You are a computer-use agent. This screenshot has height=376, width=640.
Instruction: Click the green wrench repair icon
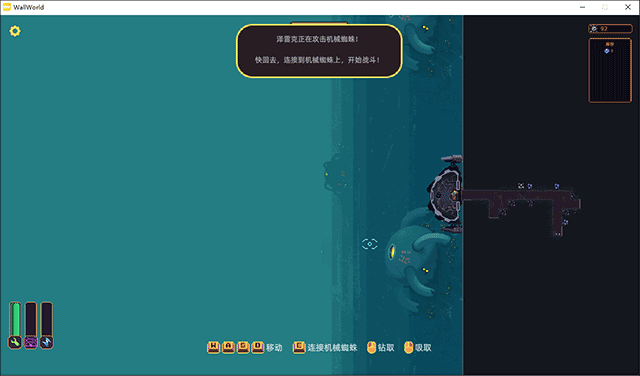(15, 342)
